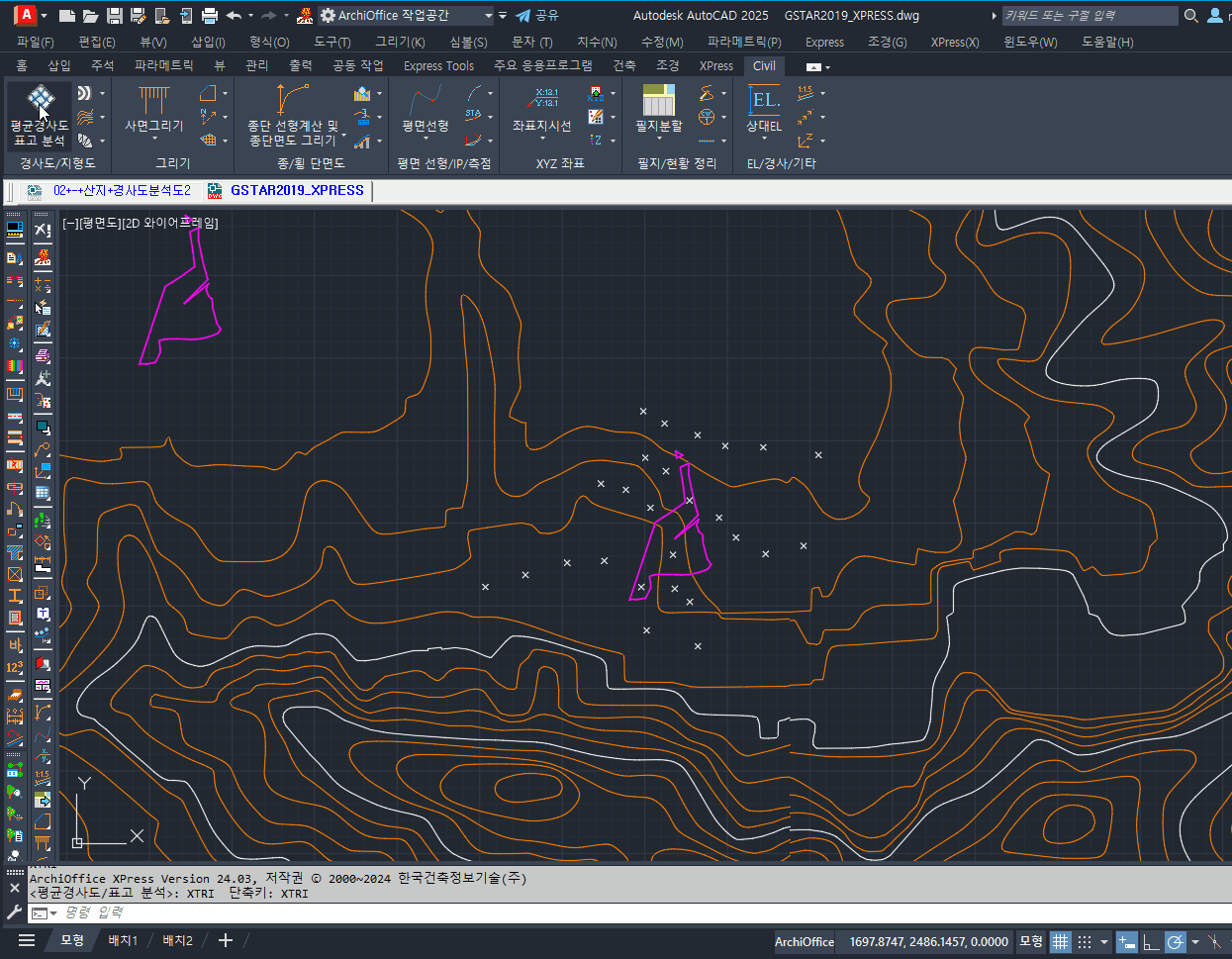
Task: Click the 1:1.5 scale icon in EL panel
Action: [806, 92]
